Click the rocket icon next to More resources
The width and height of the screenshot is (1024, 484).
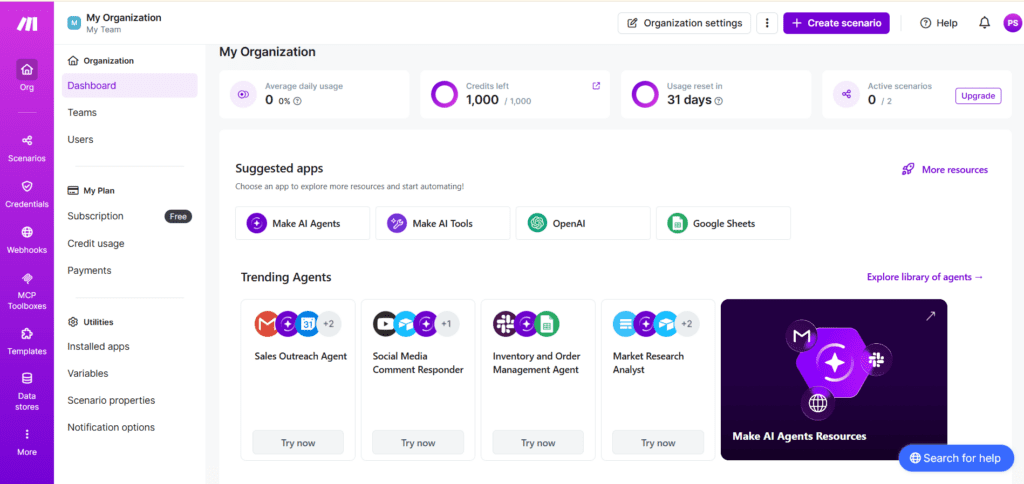pyautogui.click(x=908, y=170)
